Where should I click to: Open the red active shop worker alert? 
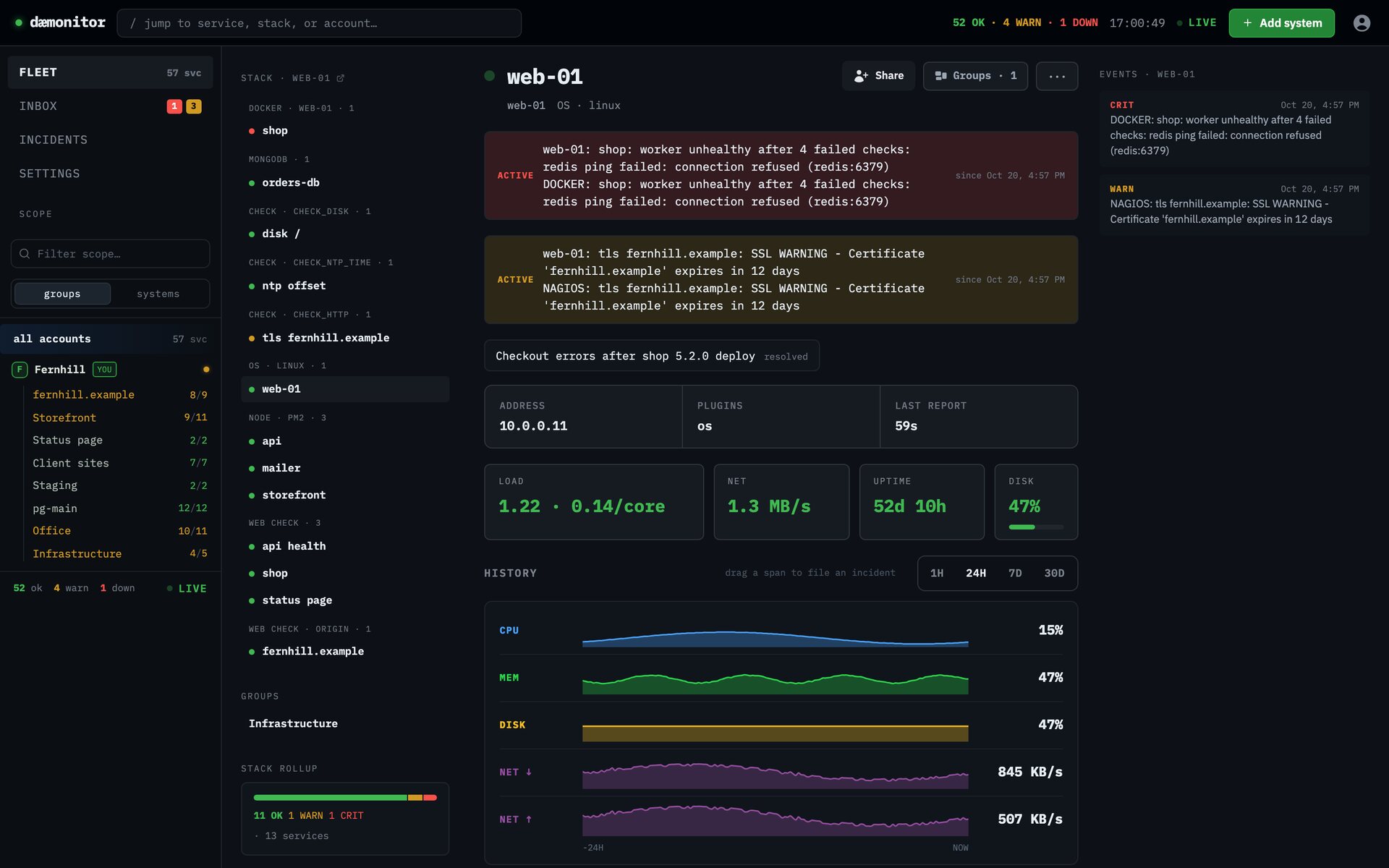[x=781, y=176]
